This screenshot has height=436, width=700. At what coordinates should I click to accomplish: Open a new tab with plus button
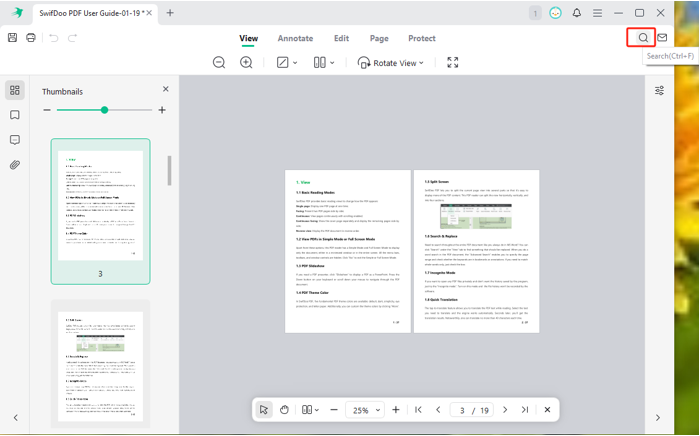[x=170, y=13]
